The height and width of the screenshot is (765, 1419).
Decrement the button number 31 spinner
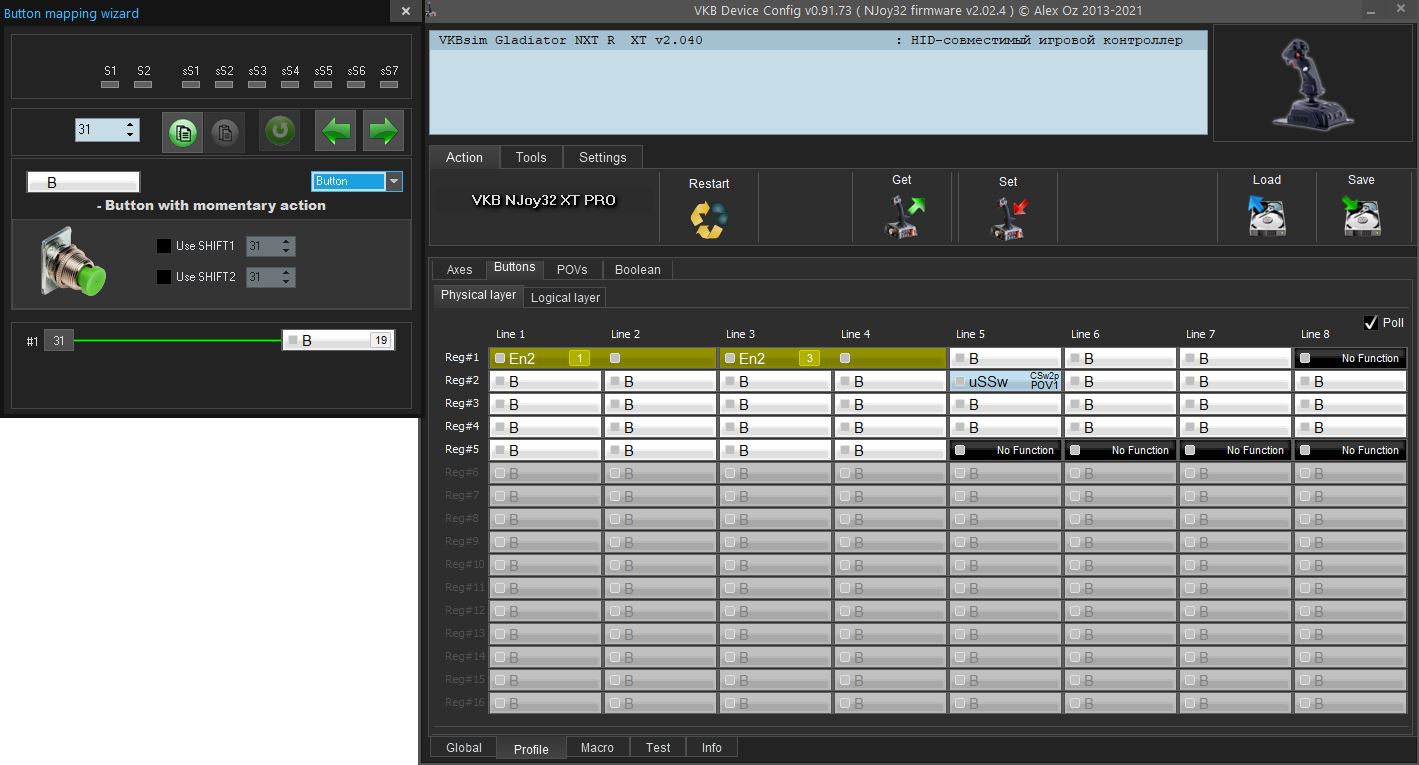pos(130,135)
